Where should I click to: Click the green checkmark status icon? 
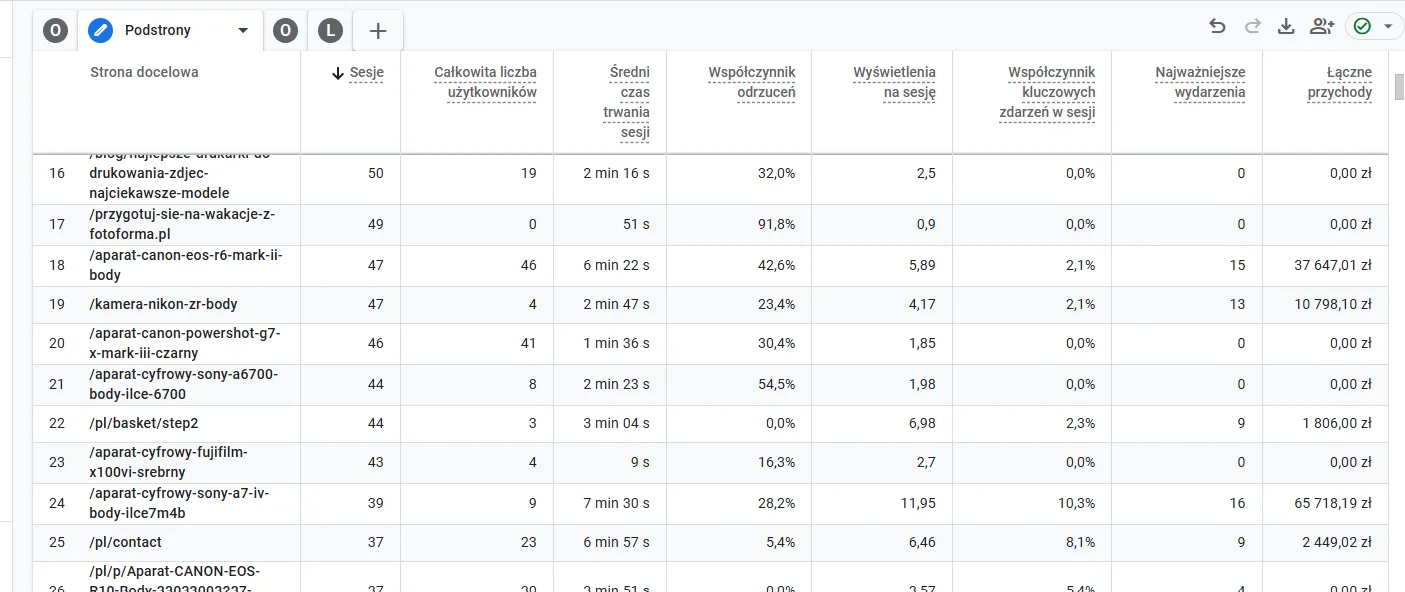[1361, 27]
